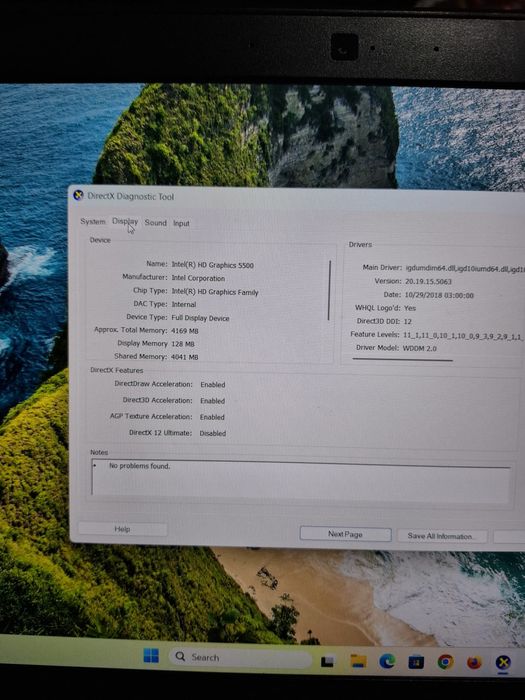The height and width of the screenshot is (700, 525).
Task: Click the Device panel vertical scrollbar
Action: (329, 290)
